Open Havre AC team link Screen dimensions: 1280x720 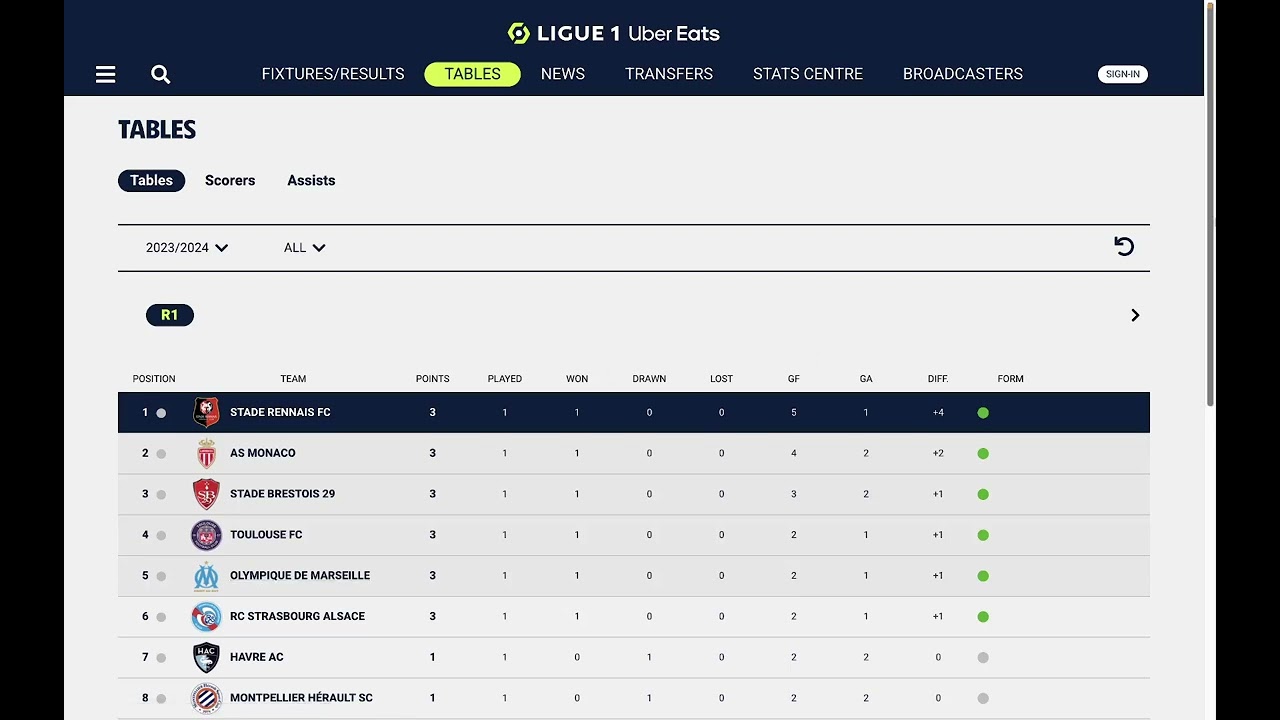pyautogui.click(x=257, y=657)
